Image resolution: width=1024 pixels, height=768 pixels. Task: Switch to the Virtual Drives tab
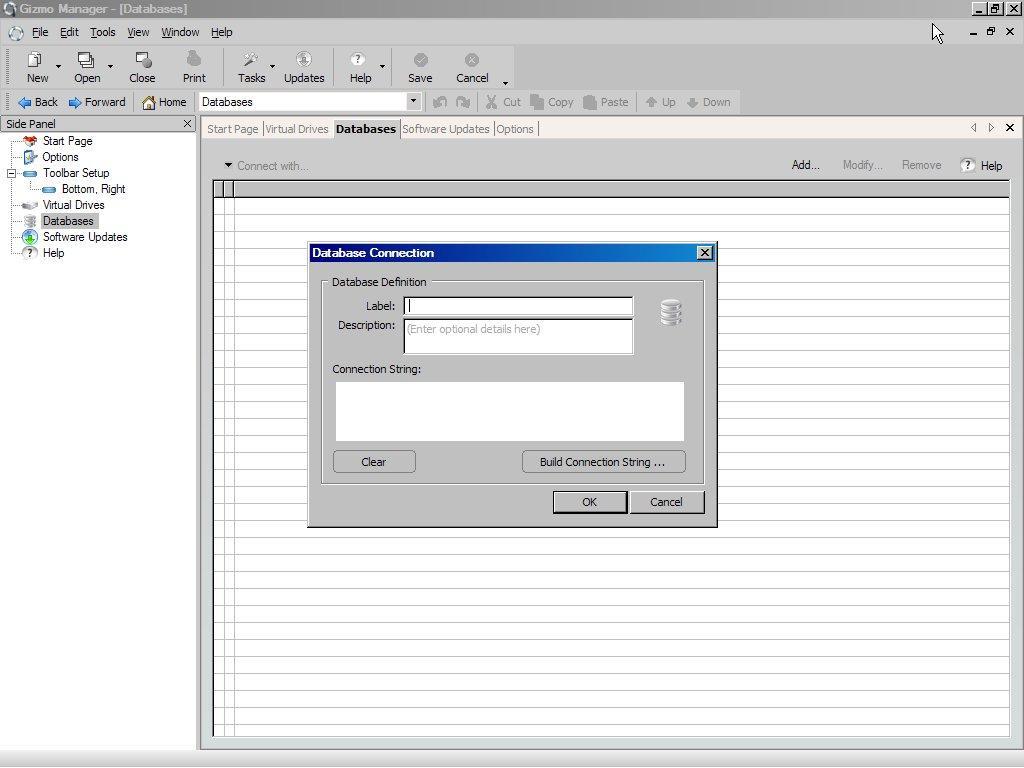click(x=297, y=128)
